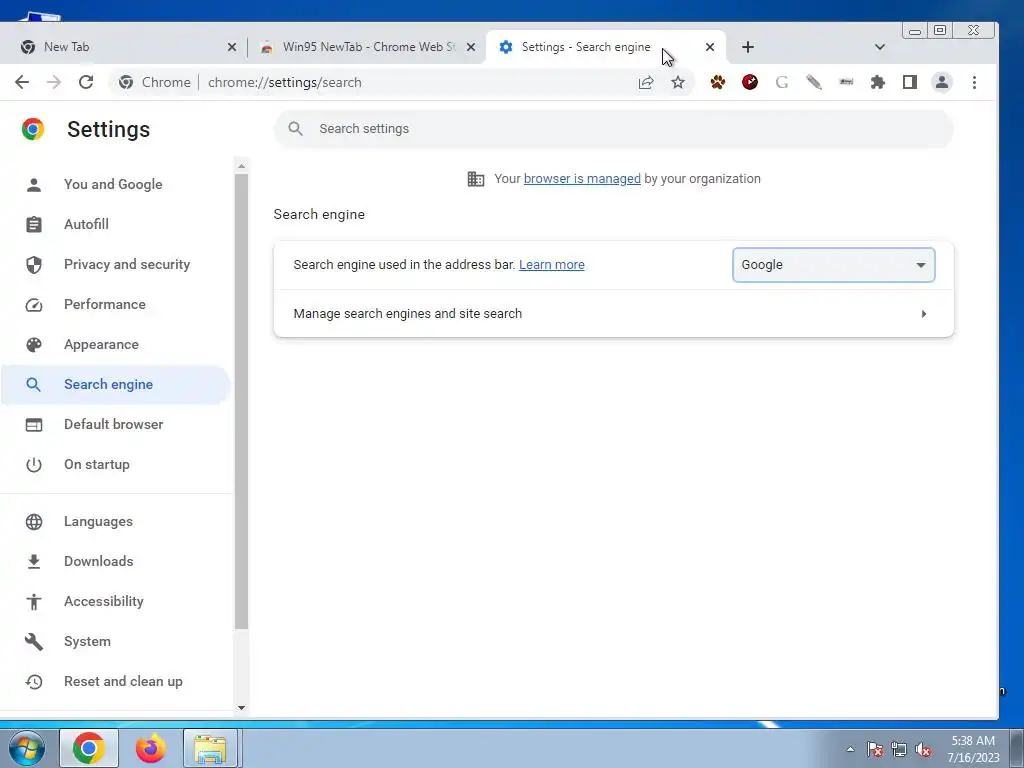
Task: Open Default browser settings
Action: [x=114, y=424]
